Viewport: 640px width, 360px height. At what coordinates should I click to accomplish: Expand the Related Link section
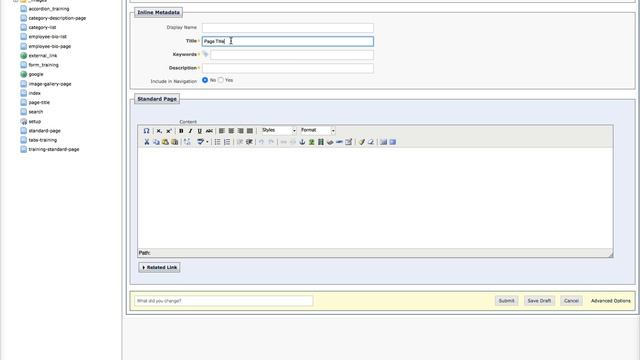160,267
